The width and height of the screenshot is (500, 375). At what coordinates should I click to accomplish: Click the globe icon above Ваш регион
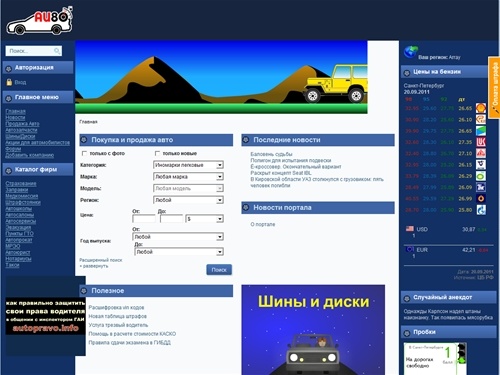tap(411, 52)
